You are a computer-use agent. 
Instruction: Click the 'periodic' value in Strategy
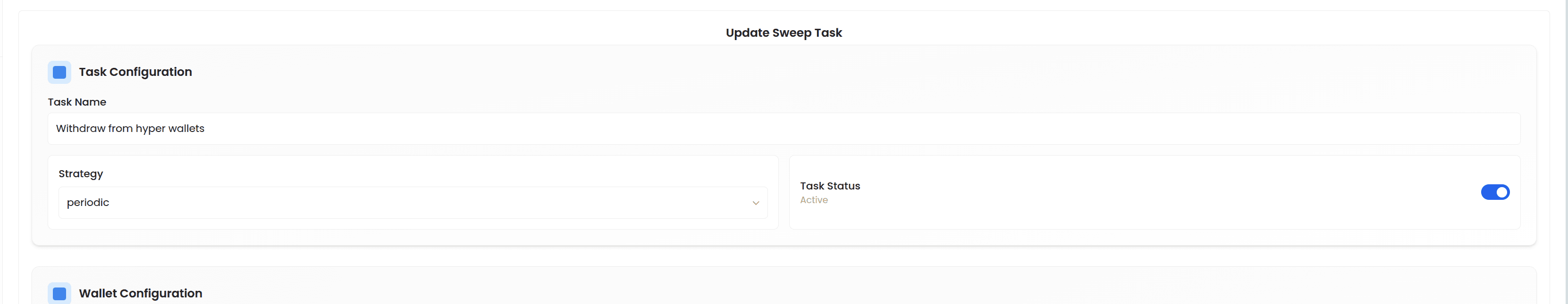[x=88, y=203]
